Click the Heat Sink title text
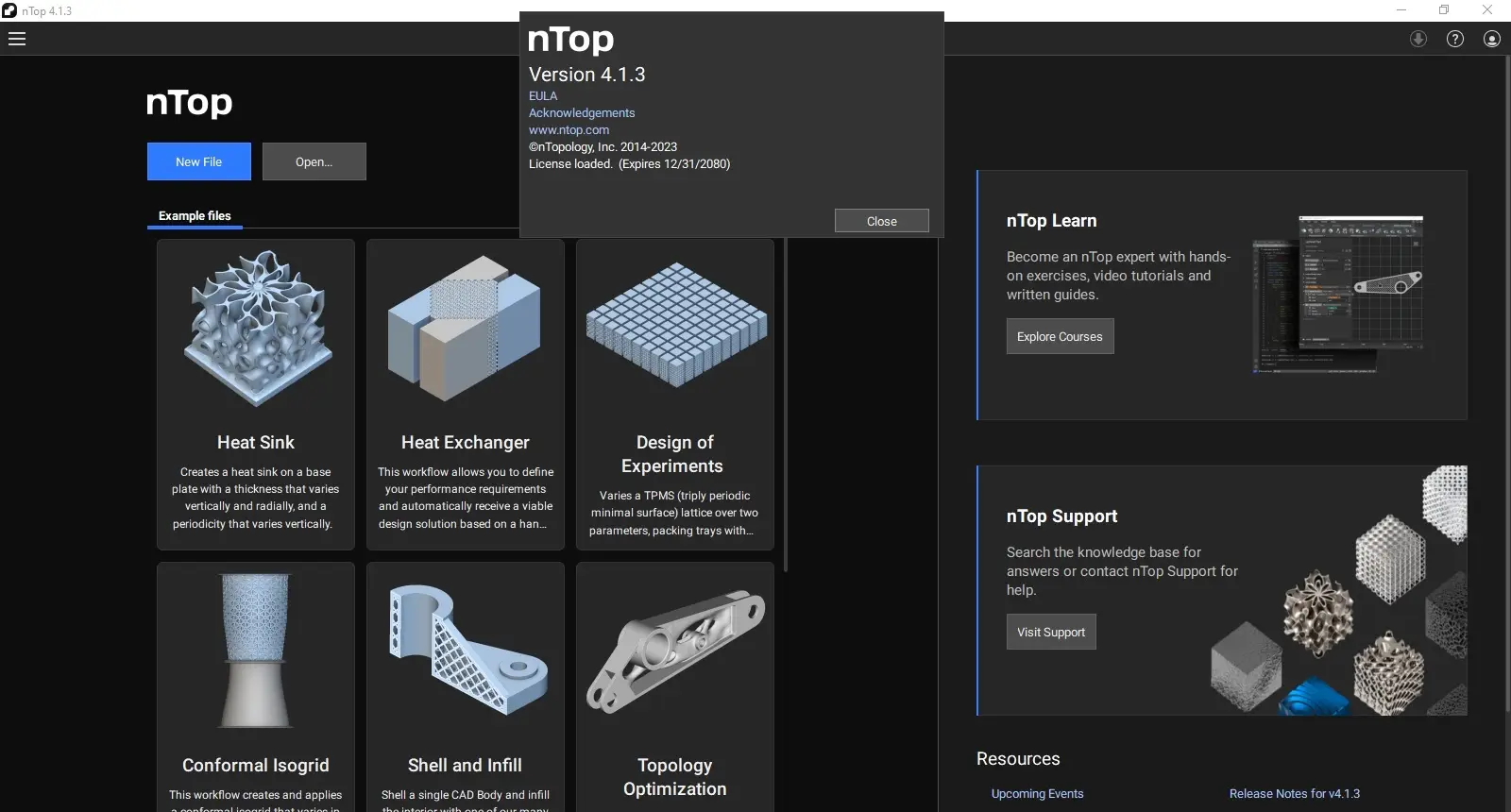 (x=256, y=443)
